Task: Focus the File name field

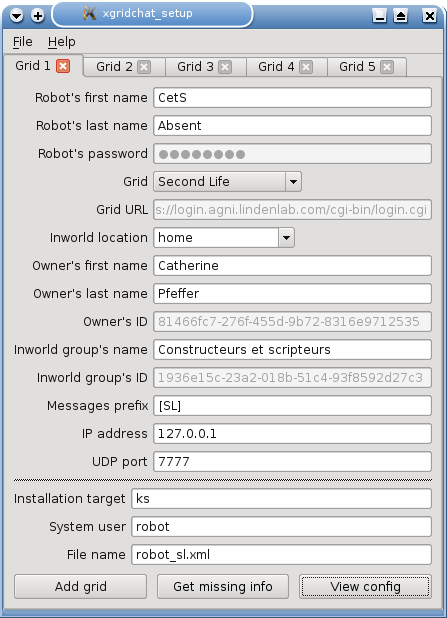Action: [281, 555]
